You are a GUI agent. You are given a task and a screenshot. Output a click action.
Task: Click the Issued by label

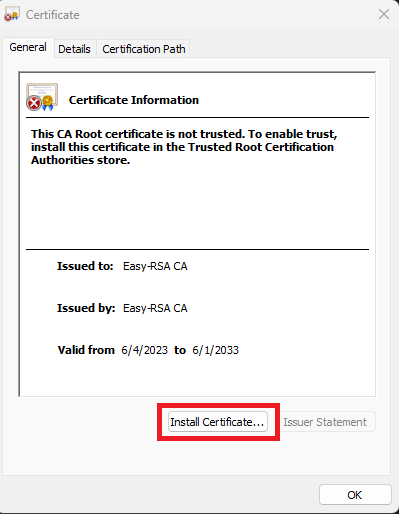point(86,308)
